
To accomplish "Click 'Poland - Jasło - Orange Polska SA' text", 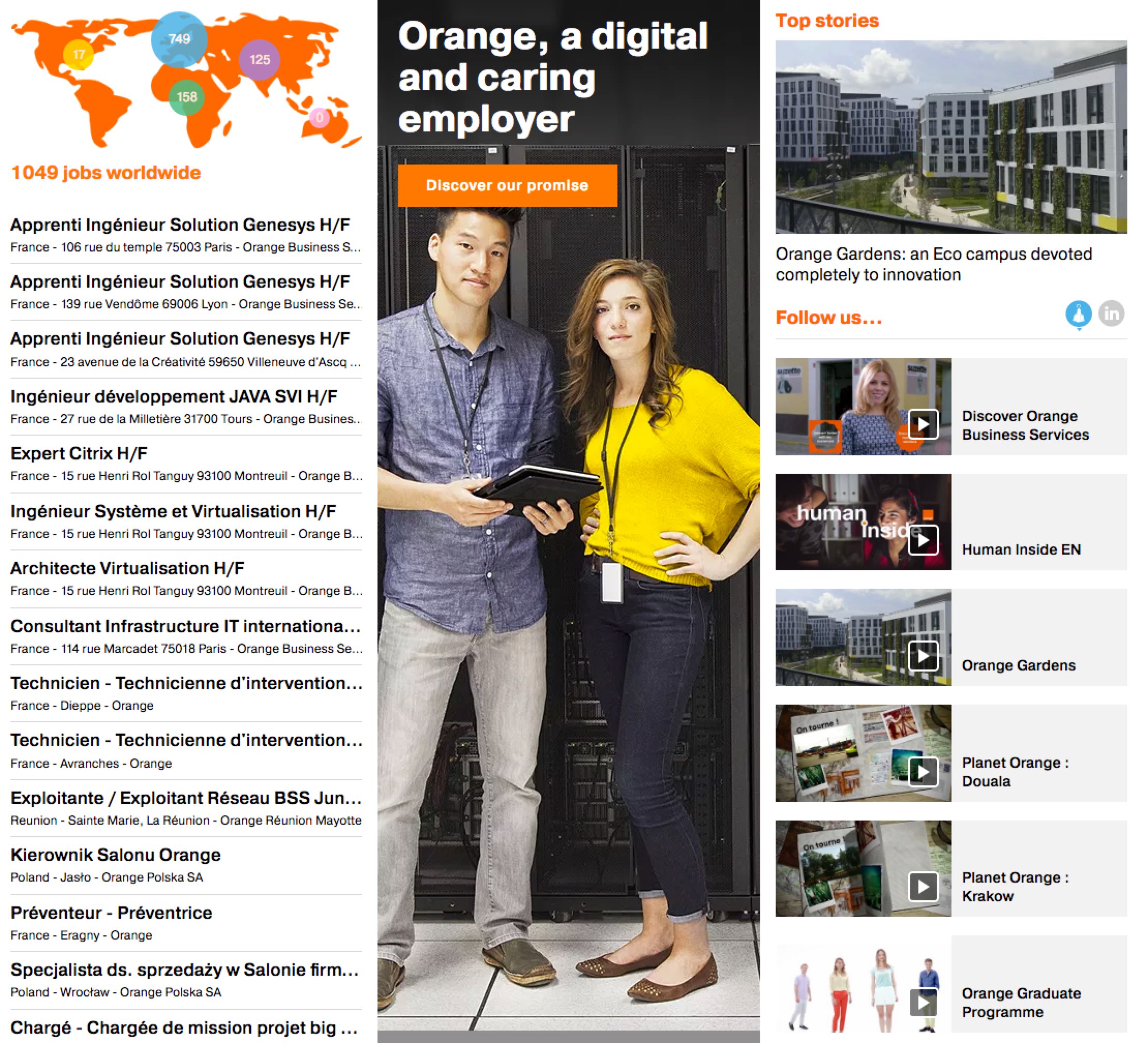I will click(107, 877).
